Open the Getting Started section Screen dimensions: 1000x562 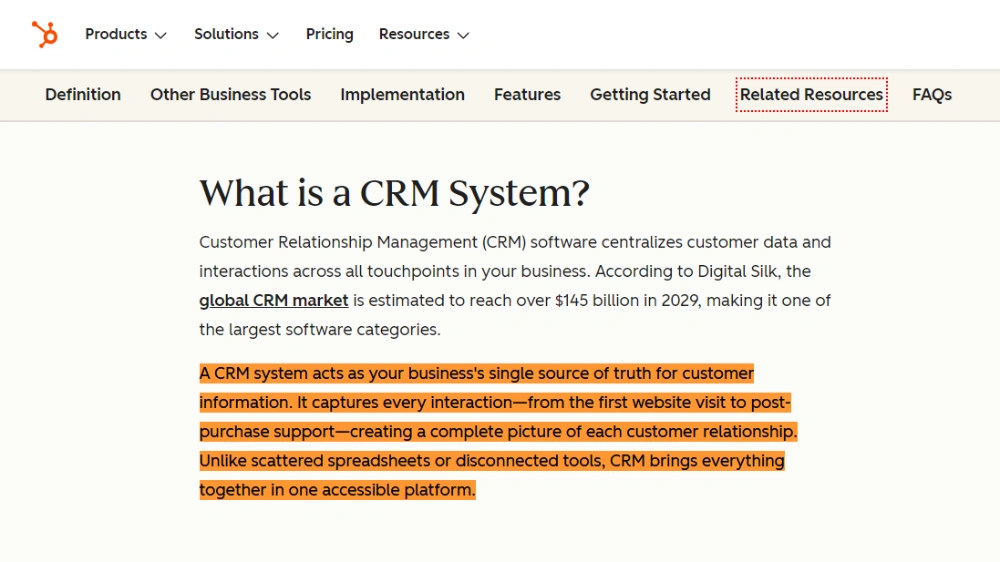650,95
